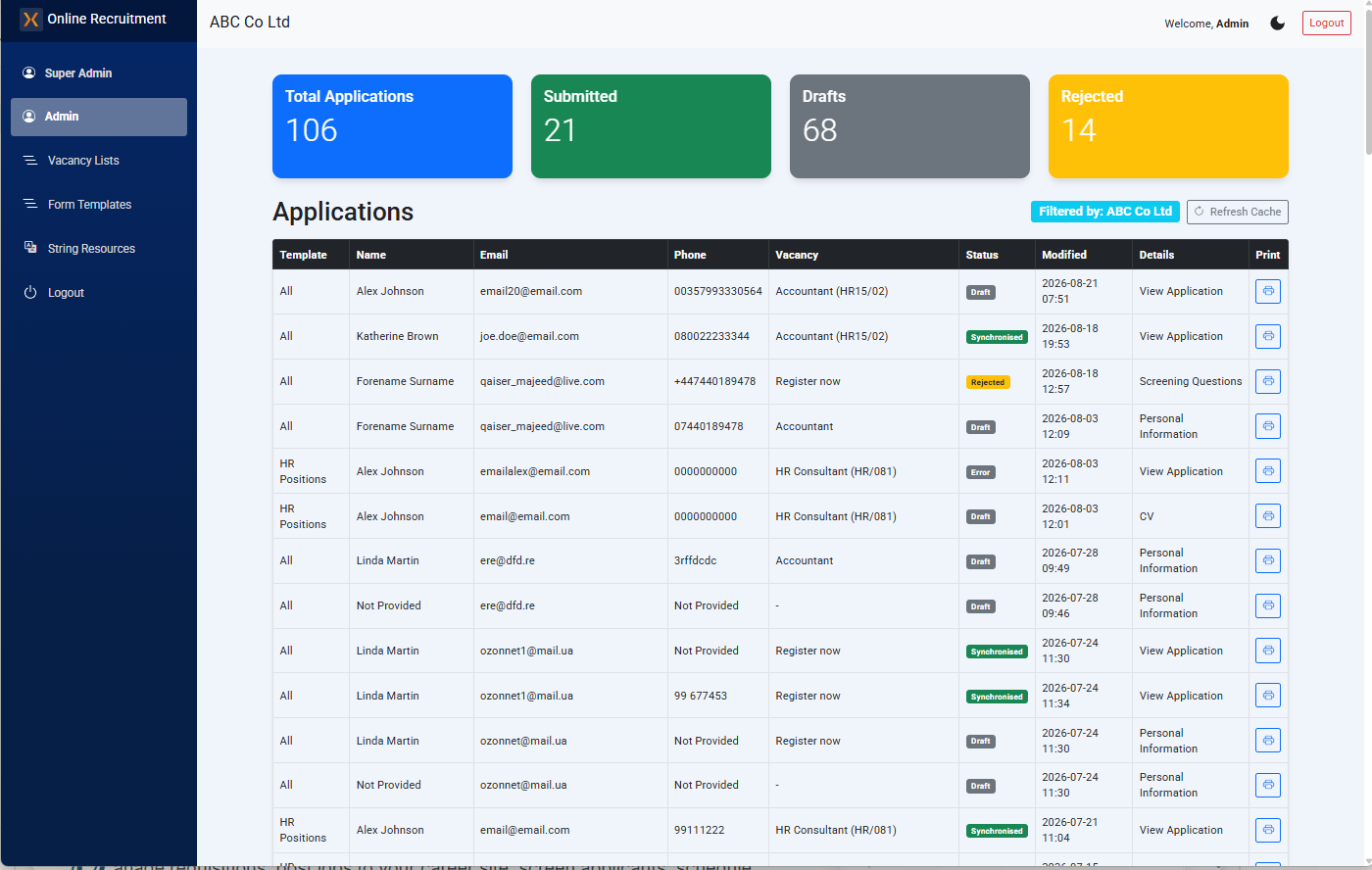1372x870 pixels.
Task: Click Synchronised badge in Katherine Brown row
Action: 997,337
